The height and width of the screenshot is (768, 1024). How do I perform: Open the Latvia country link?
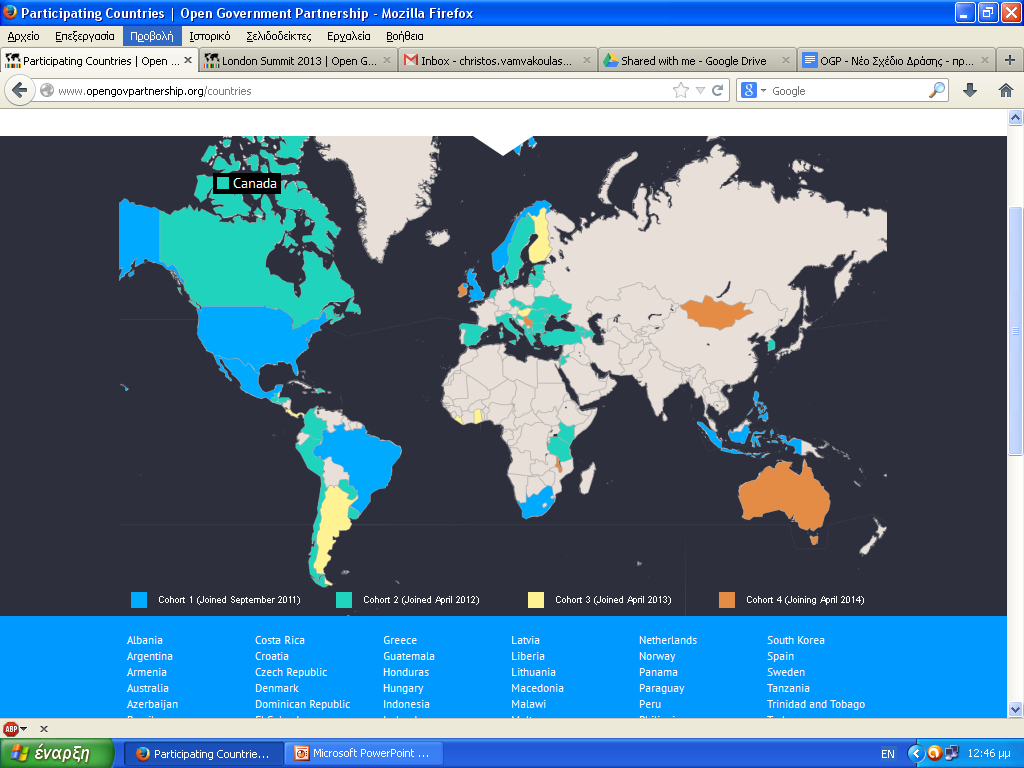click(x=525, y=640)
